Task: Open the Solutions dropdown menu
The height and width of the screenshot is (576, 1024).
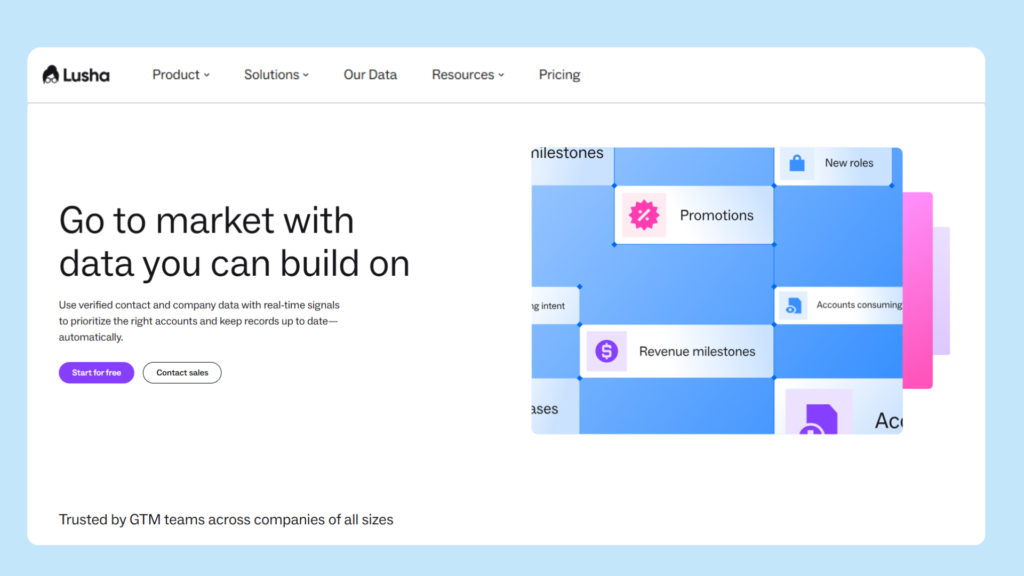Action: (x=276, y=75)
